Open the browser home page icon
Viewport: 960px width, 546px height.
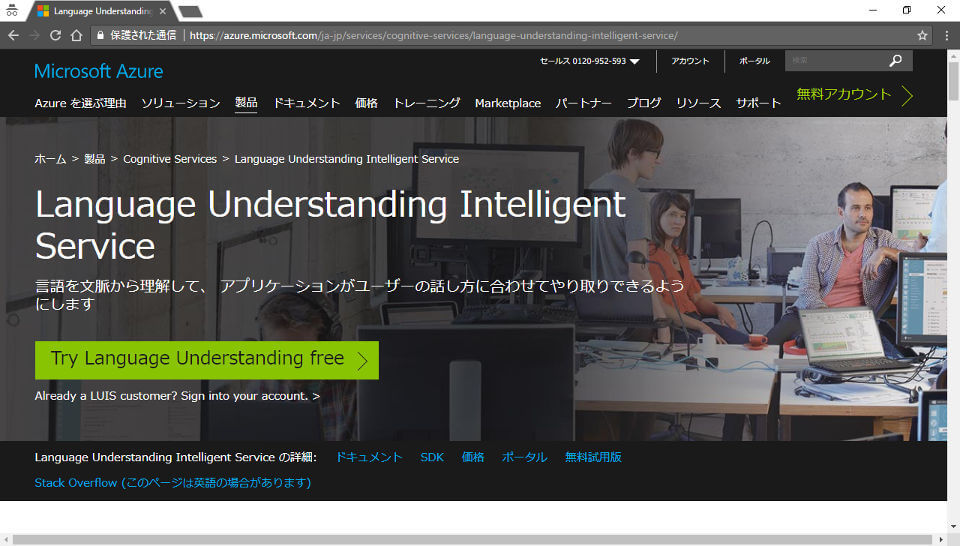76,36
